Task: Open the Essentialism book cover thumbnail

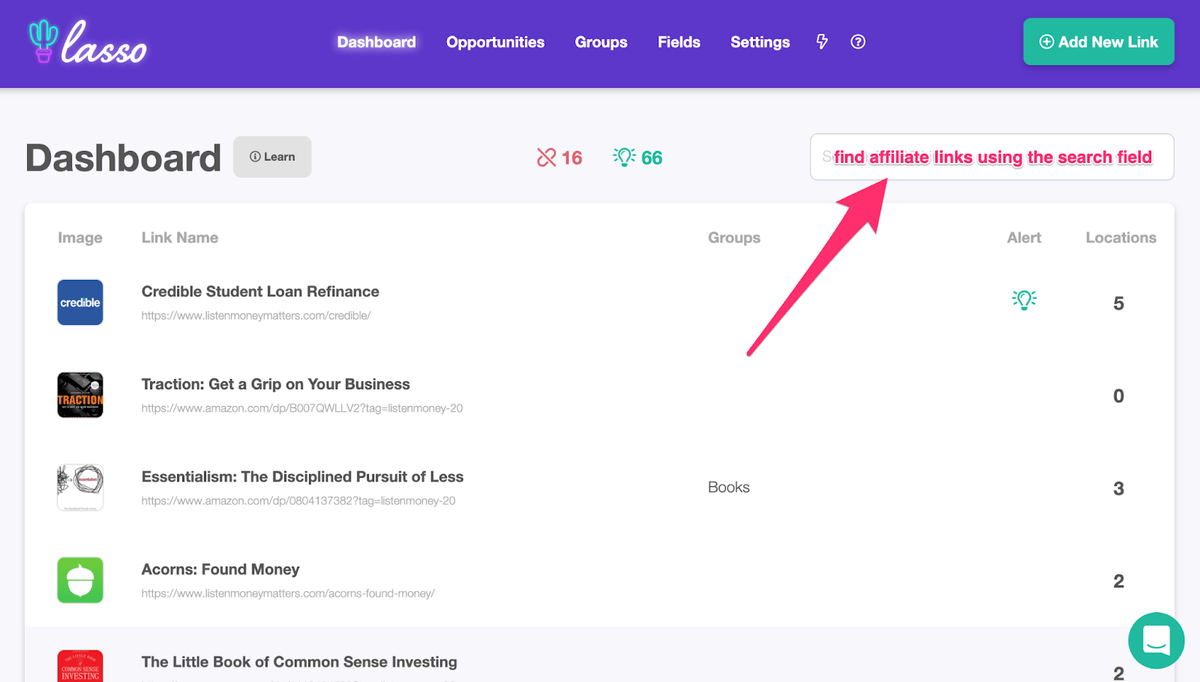Action: (80, 488)
